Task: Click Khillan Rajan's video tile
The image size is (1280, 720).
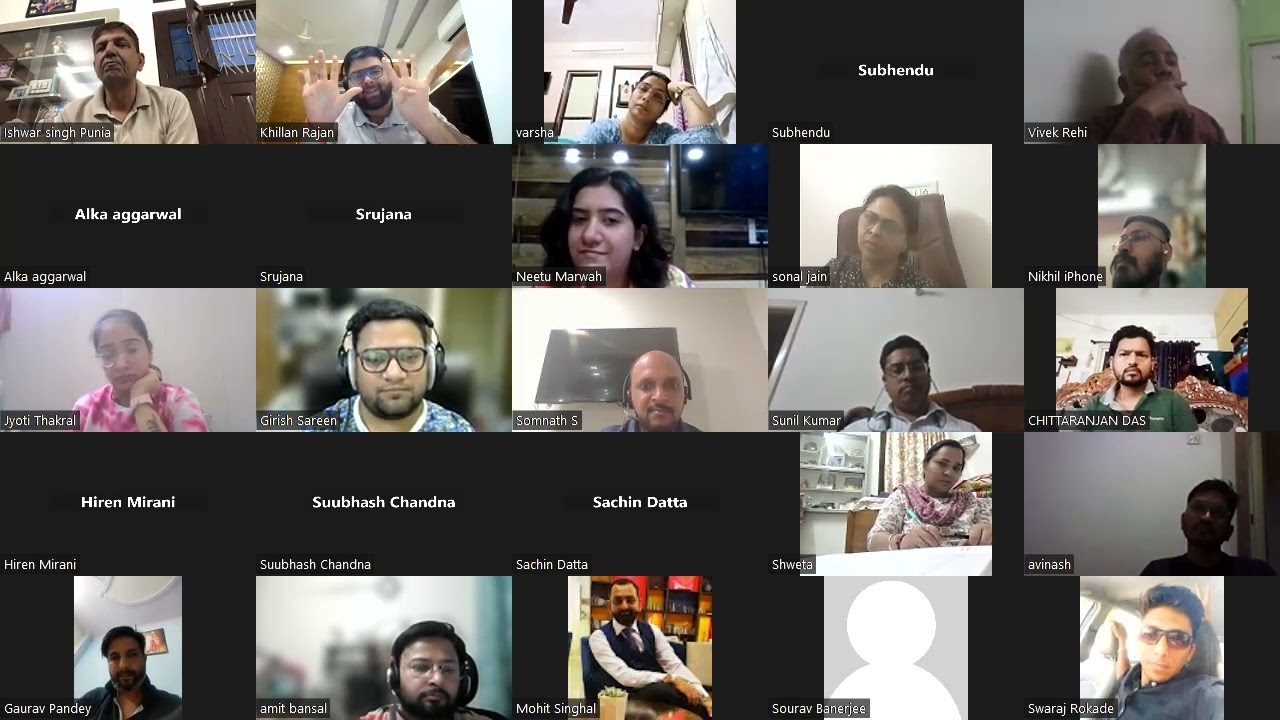Action: [x=384, y=72]
